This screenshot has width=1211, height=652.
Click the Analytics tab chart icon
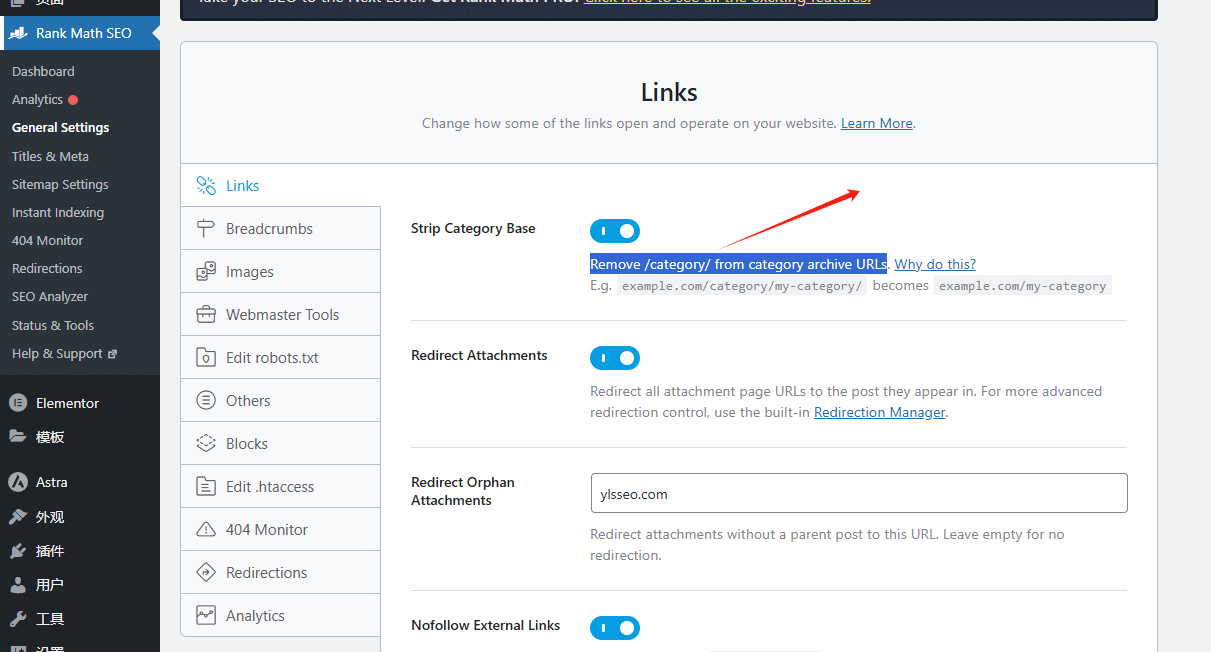tap(206, 615)
